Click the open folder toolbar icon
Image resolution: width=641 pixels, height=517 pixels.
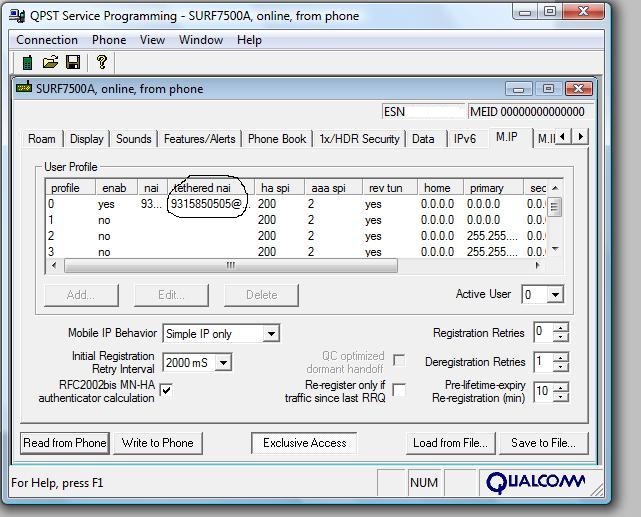coord(50,62)
